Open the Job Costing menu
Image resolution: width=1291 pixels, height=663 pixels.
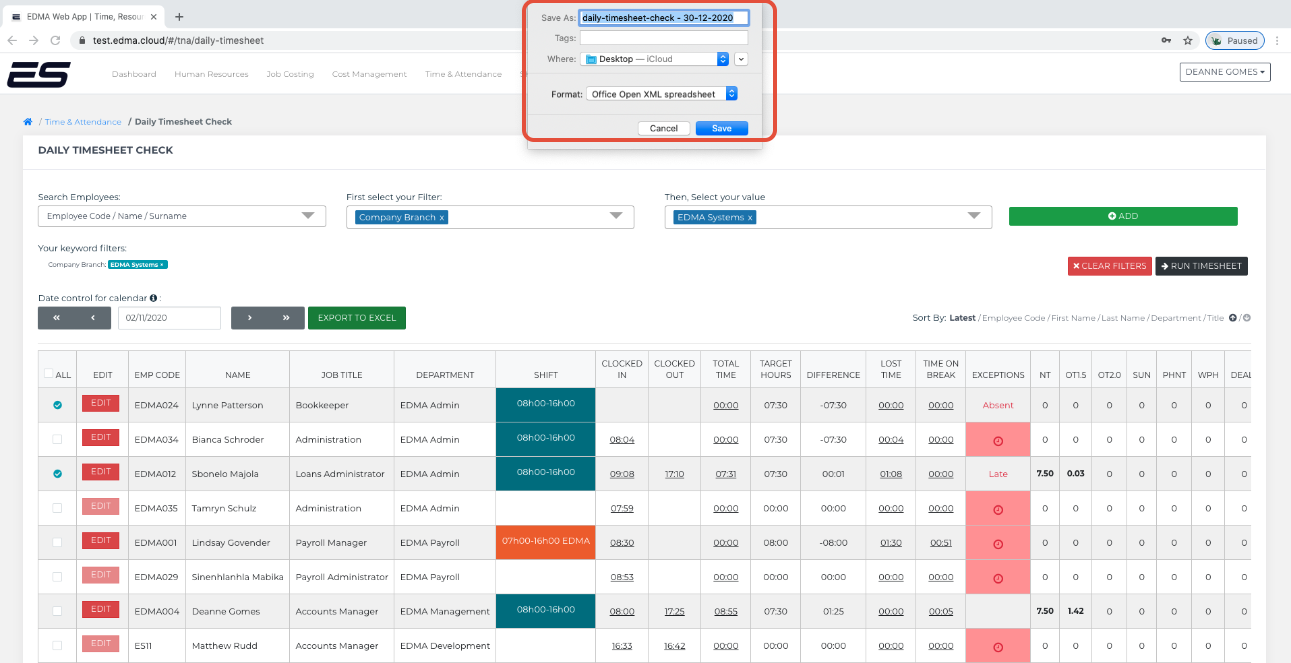click(x=290, y=74)
